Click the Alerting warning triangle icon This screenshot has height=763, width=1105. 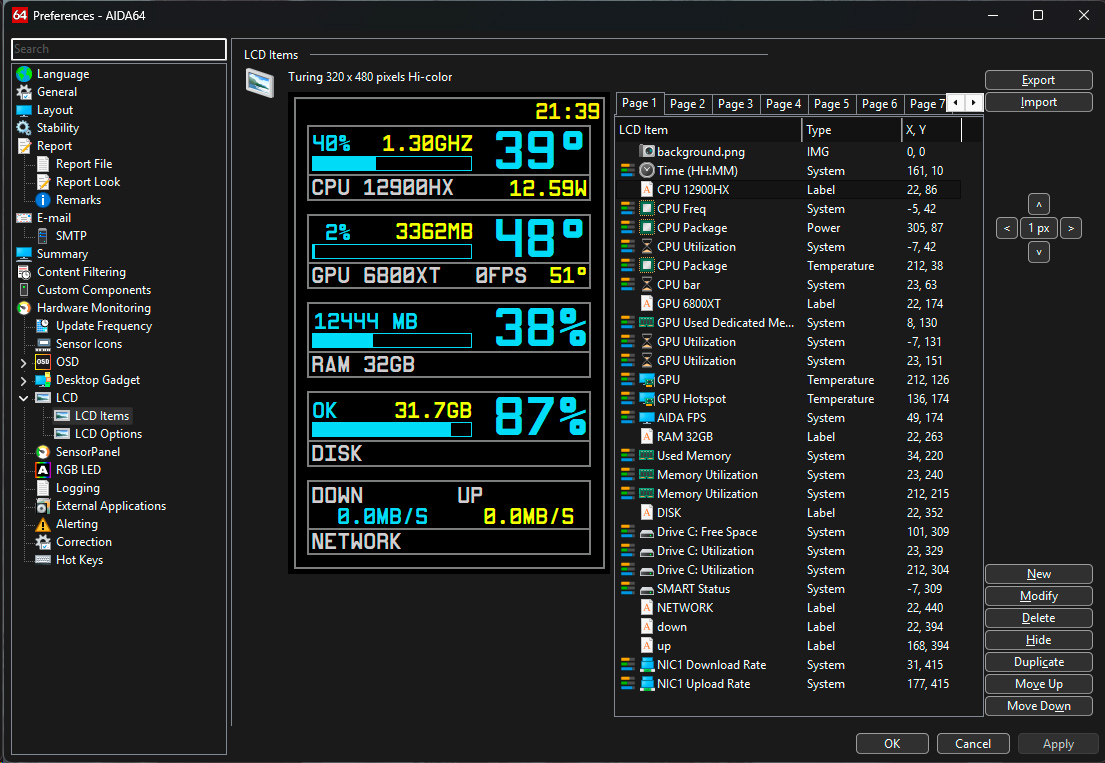pyautogui.click(x=43, y=524)
